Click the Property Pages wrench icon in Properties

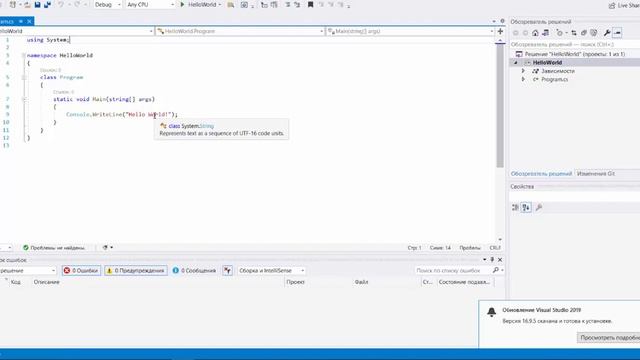539,208
